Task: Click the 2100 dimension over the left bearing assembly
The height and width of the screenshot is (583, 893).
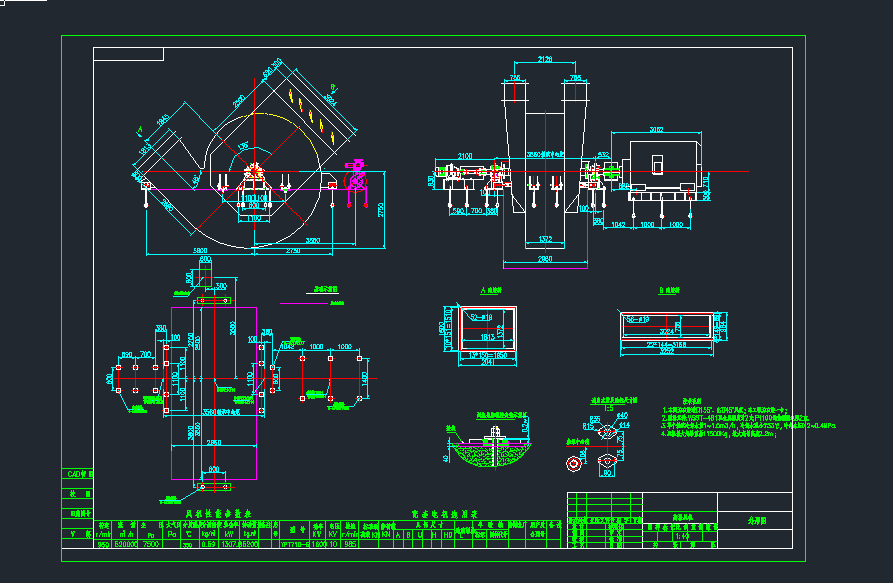Action: coord(465,156)
